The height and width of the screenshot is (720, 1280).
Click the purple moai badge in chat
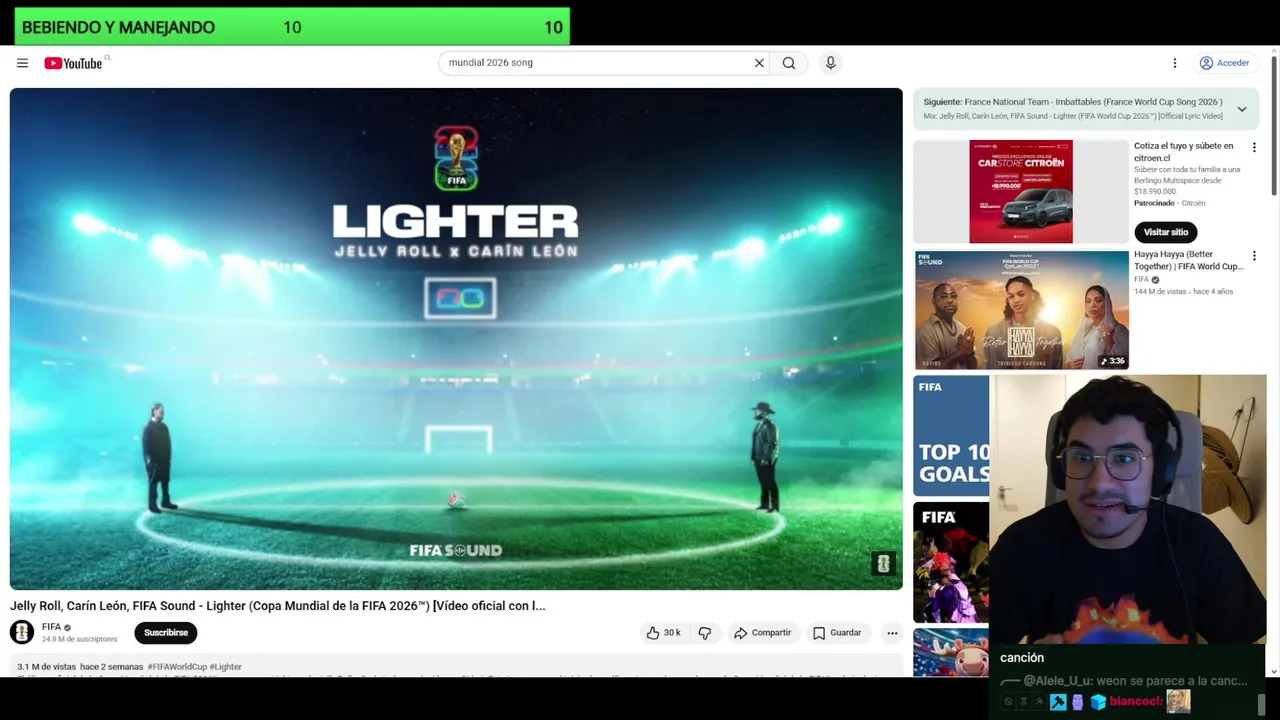[1078, 702]
